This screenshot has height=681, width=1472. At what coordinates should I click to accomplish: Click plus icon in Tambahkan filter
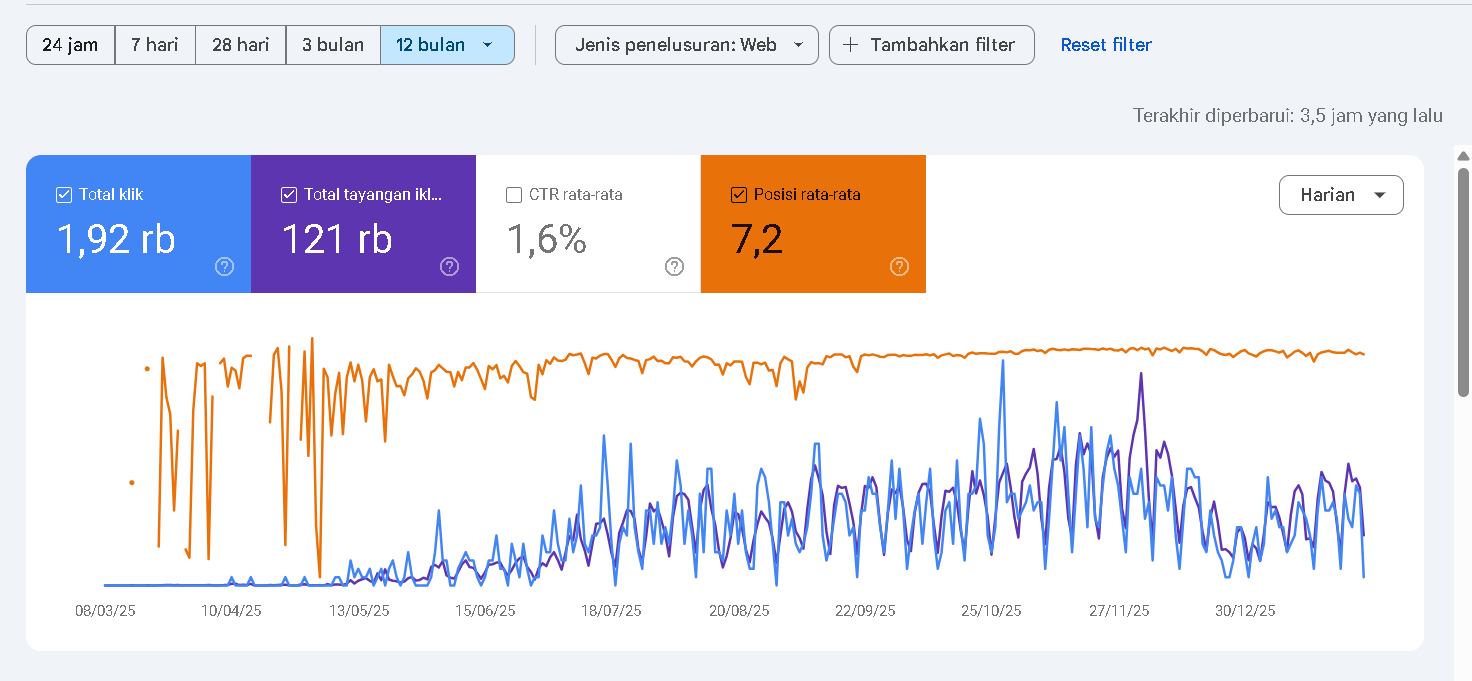point(851,45)
